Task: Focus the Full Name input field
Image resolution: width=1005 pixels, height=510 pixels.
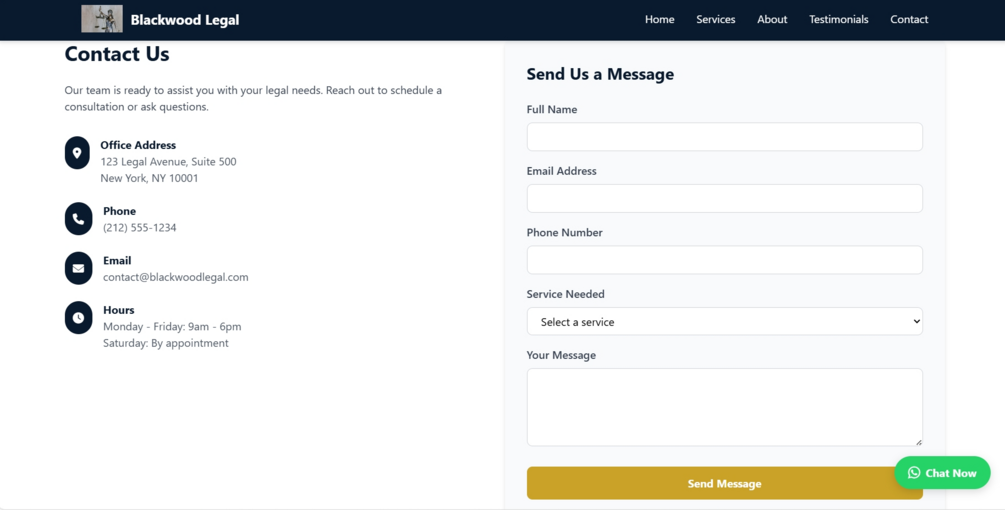Action: coord(724,137)
